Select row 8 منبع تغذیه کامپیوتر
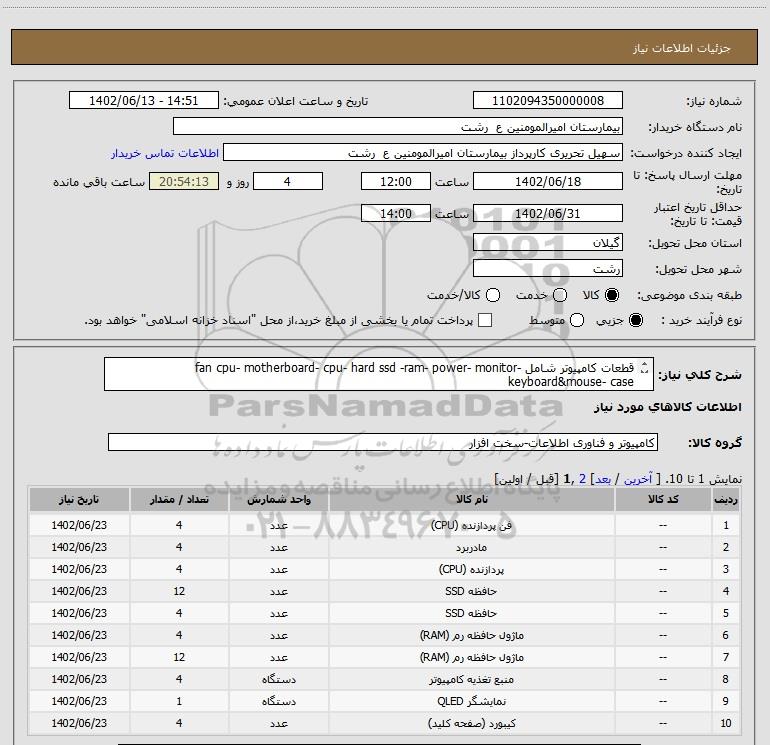This screenshot has width=770, height=745. [384, 679]
